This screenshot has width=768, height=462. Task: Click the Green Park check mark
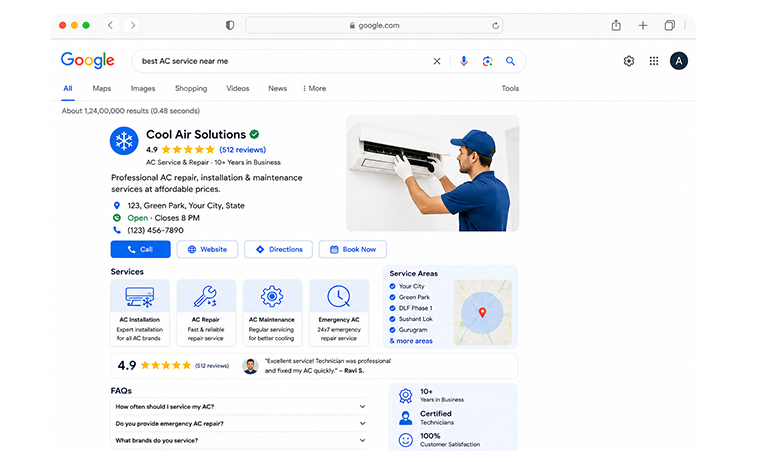point(392,297)
